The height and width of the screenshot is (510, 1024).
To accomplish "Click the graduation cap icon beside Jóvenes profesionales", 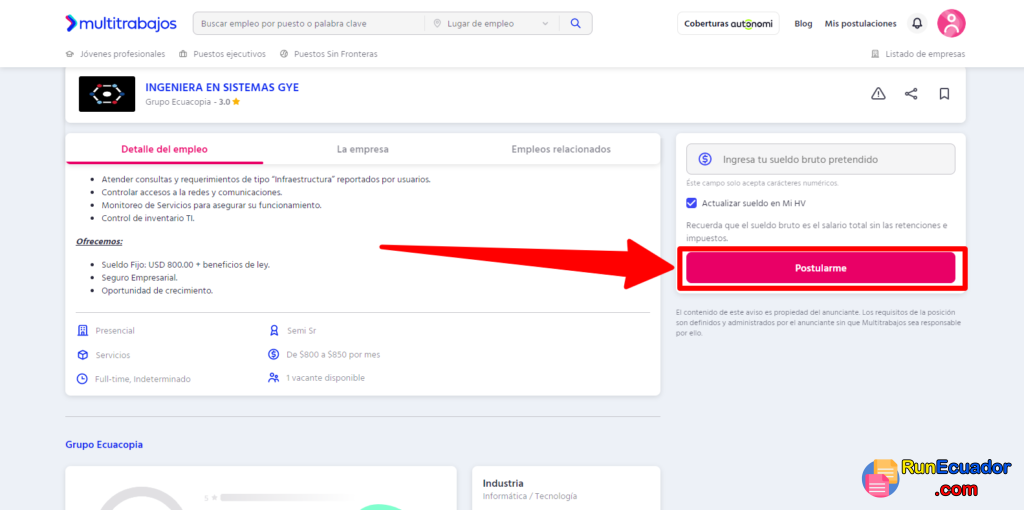I will coord(70,54).
